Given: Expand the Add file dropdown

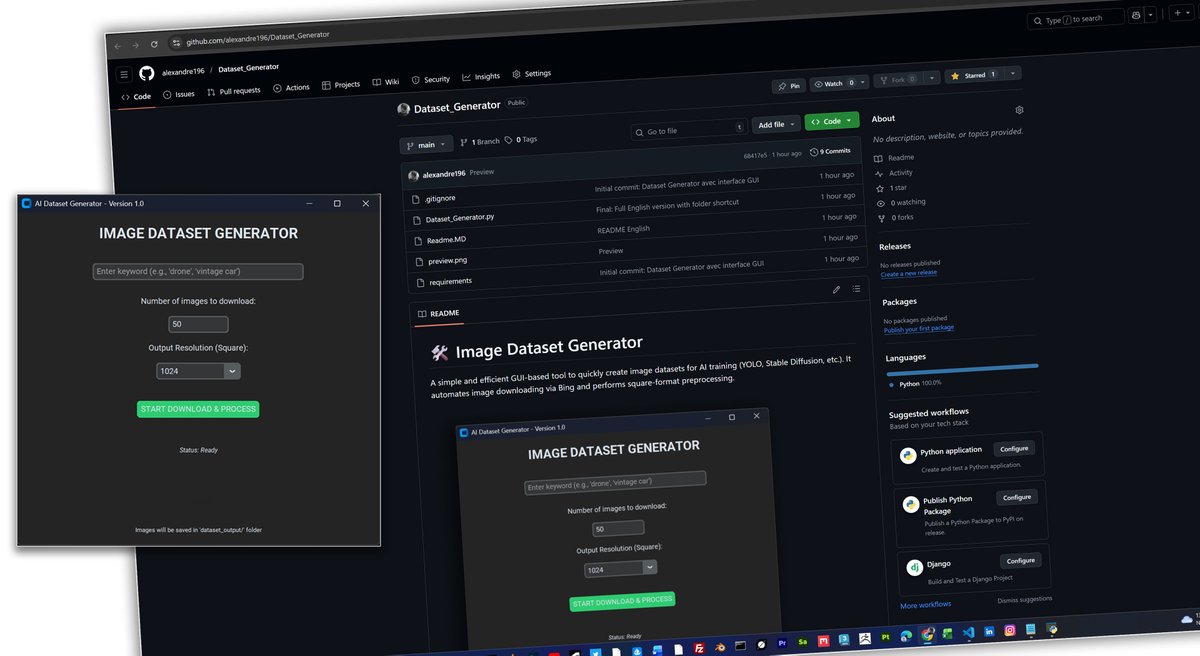Looking at the screenshot, I should pyautogui.click(x=777, y=125).
